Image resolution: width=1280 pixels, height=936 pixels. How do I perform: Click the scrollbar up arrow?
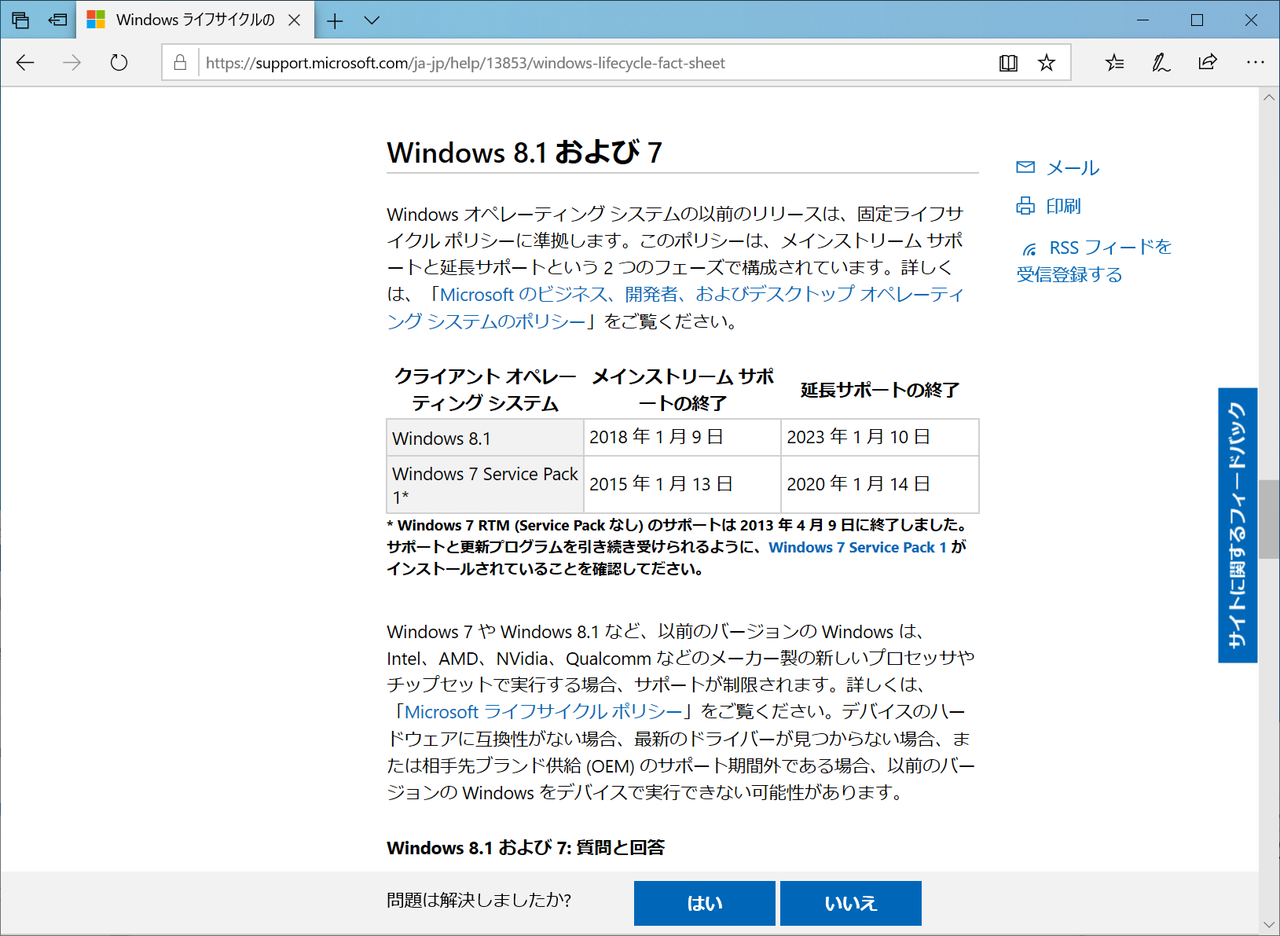1269,95
